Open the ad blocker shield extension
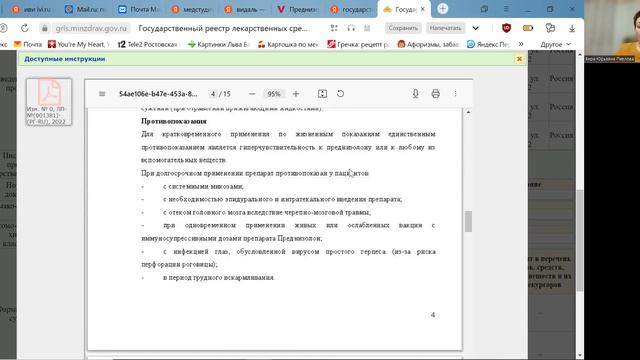This screenshot has width=640, height=360. [x=507, y=28]
